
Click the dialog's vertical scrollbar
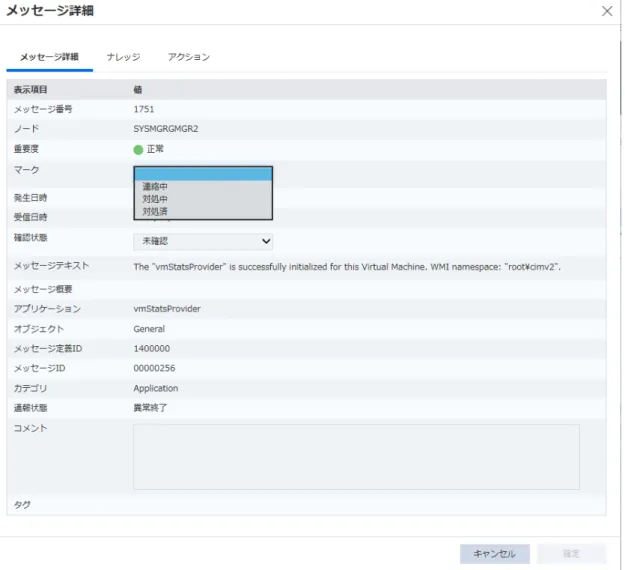click(x=621, y=80)
